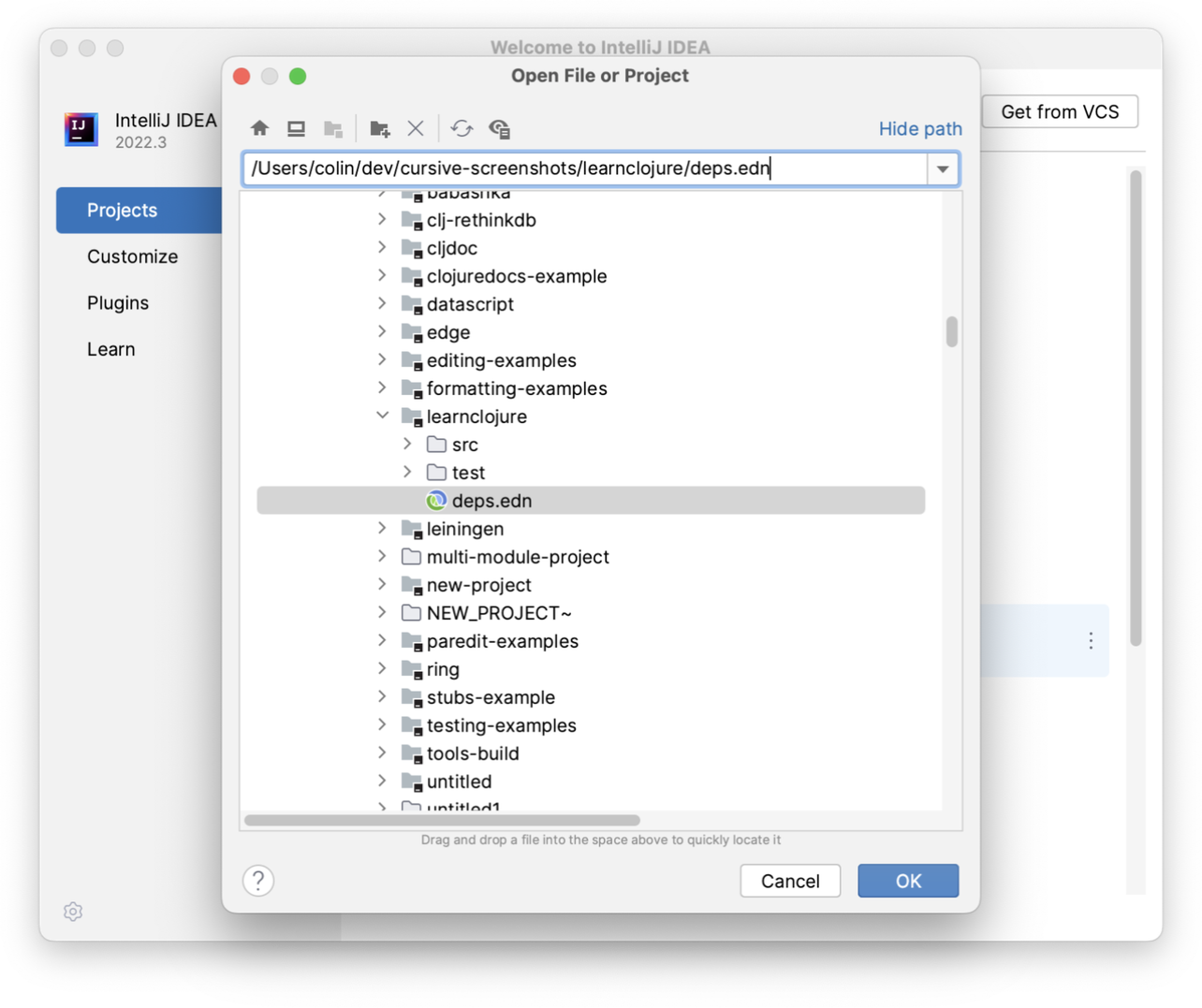Confirm with the OK button
The image size is (1202, 1008).
tap(908, 881)
